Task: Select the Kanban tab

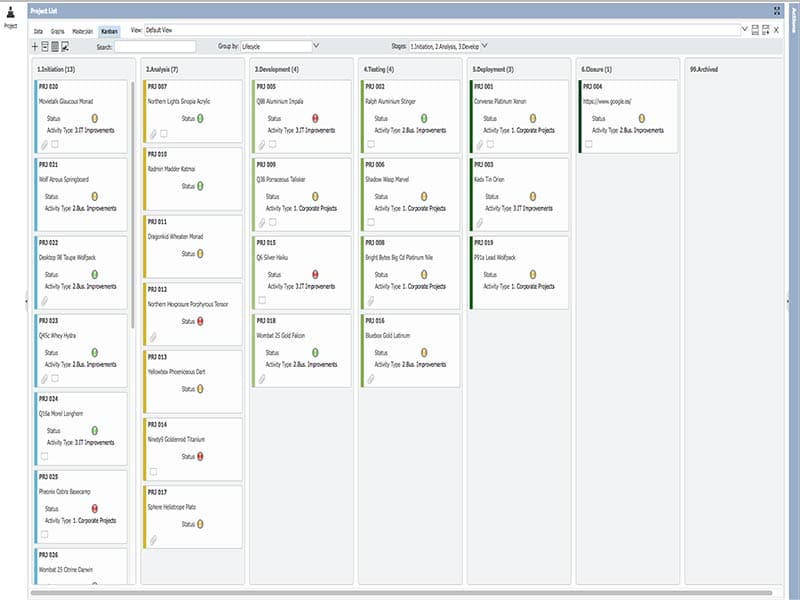Action: [109, 31]
